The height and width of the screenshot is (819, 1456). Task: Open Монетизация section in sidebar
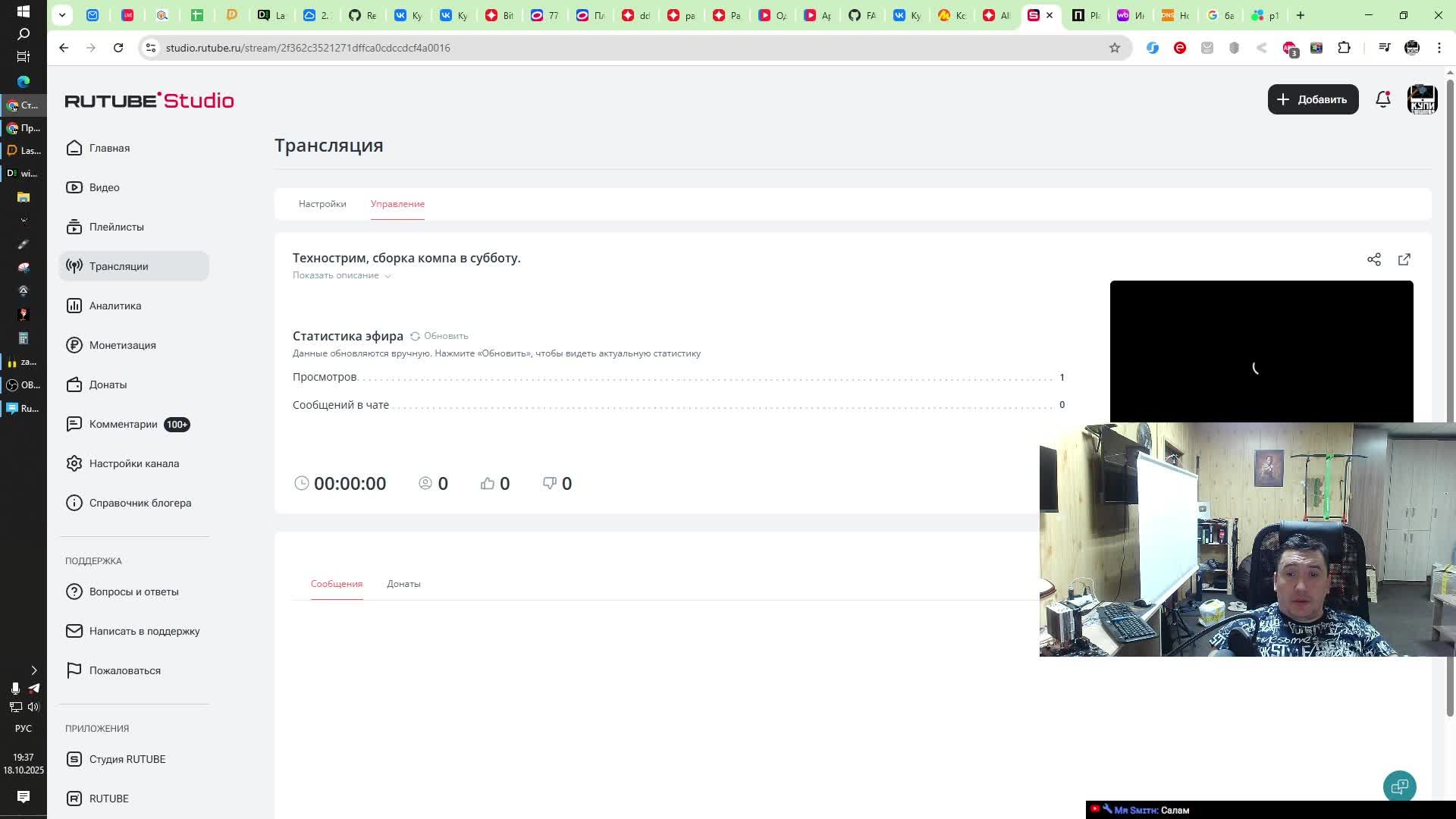click(122, 345)
